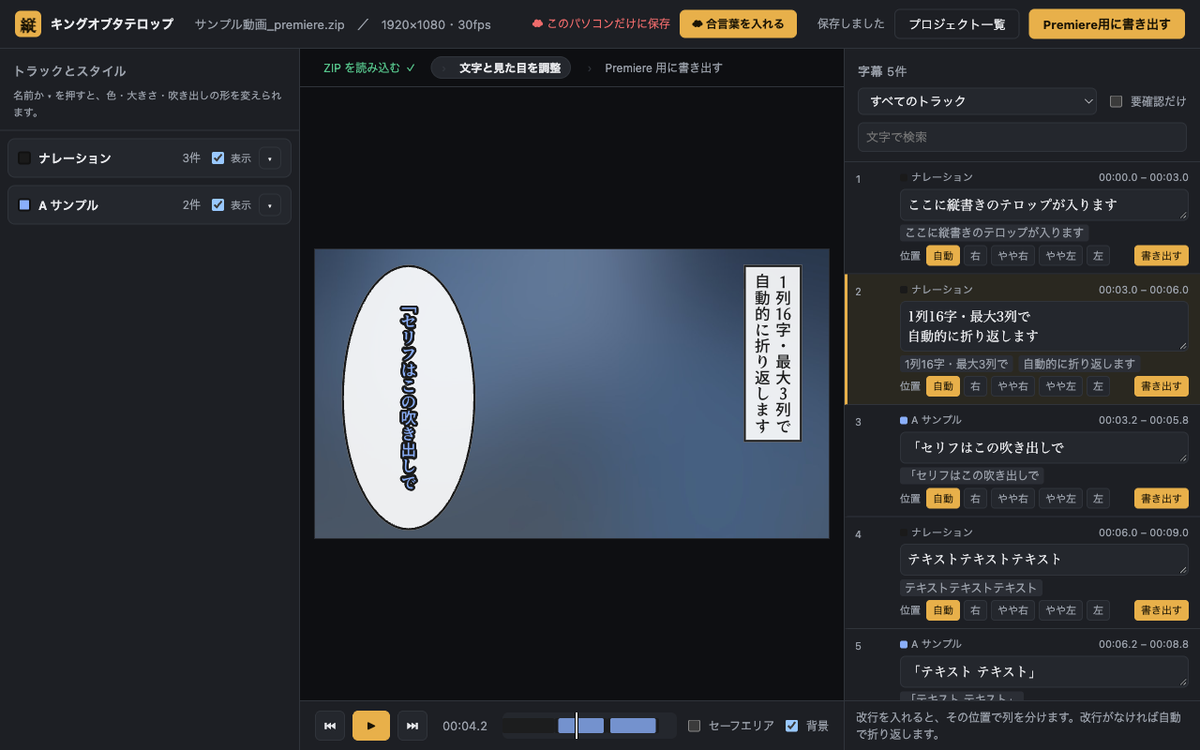The height and width of the screenshot is (750, 1200).
Task: Click the 合言葉を入れる button
Action: click(738, 24)
